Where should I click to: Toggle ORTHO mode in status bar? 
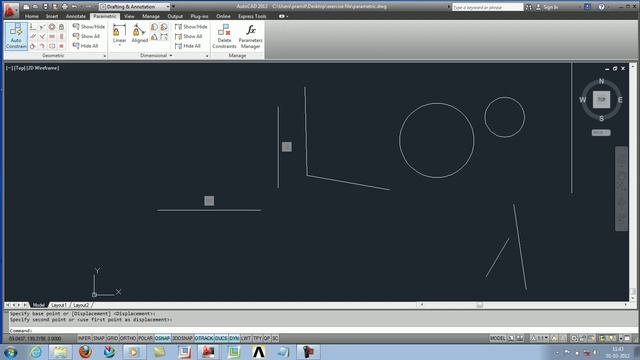[x=128, y=338]
